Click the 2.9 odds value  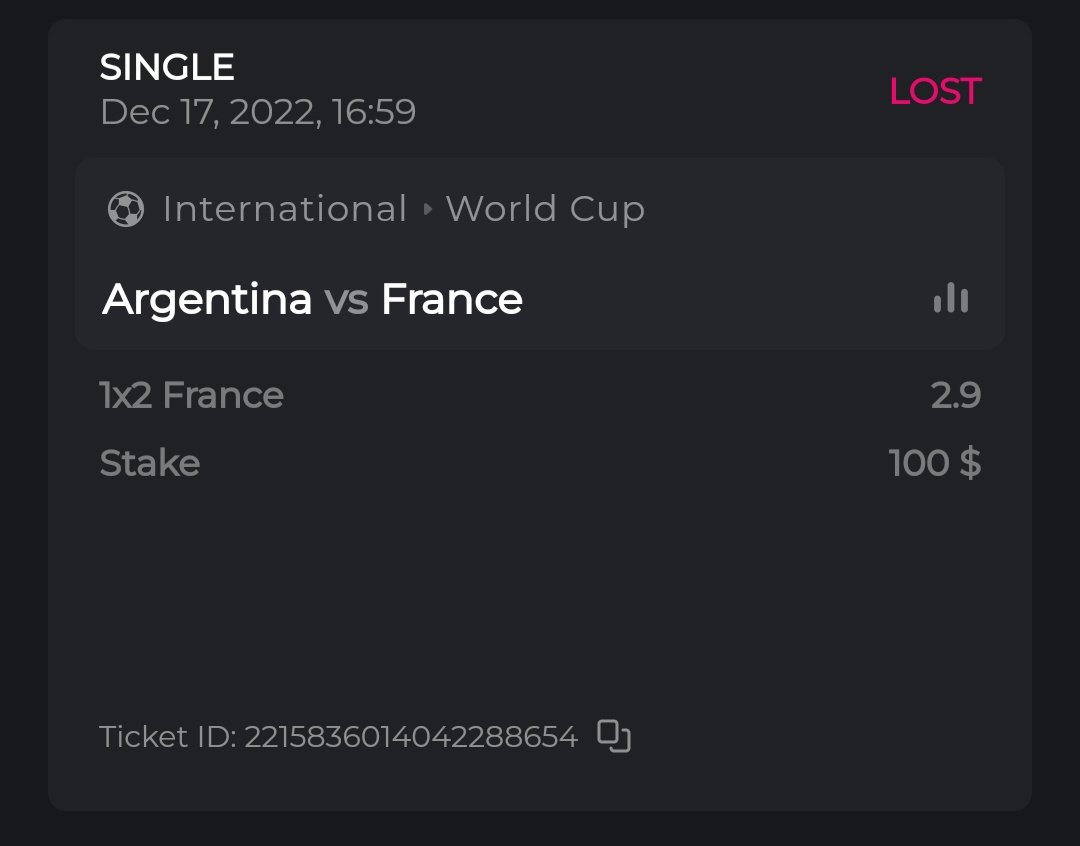[955, 395]
